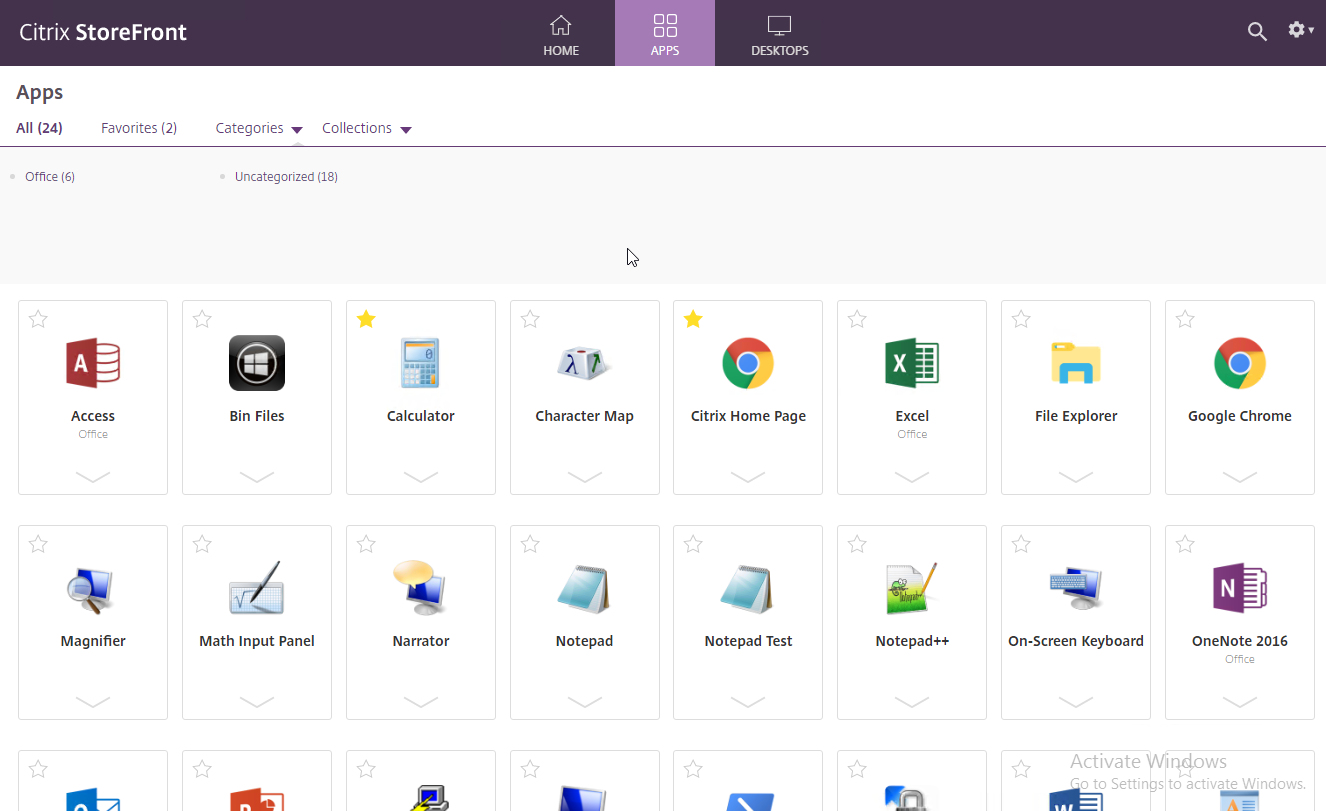Image resolution: width=1326 pixels, height=811 pixels.
Task: Launch the On-Screen Keyboard icon
Action: click(1076, 588)
